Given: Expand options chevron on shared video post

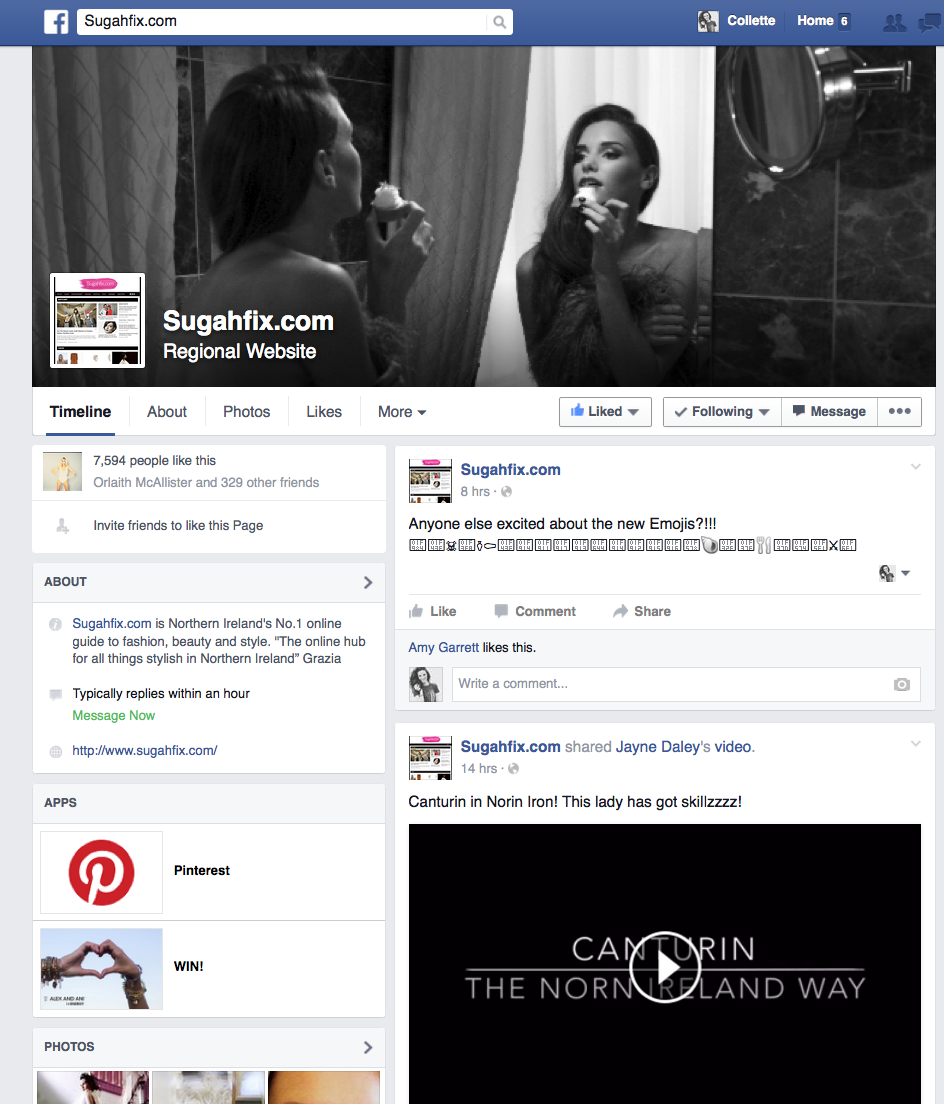Looking at the screenshot, I should point(915,744).
